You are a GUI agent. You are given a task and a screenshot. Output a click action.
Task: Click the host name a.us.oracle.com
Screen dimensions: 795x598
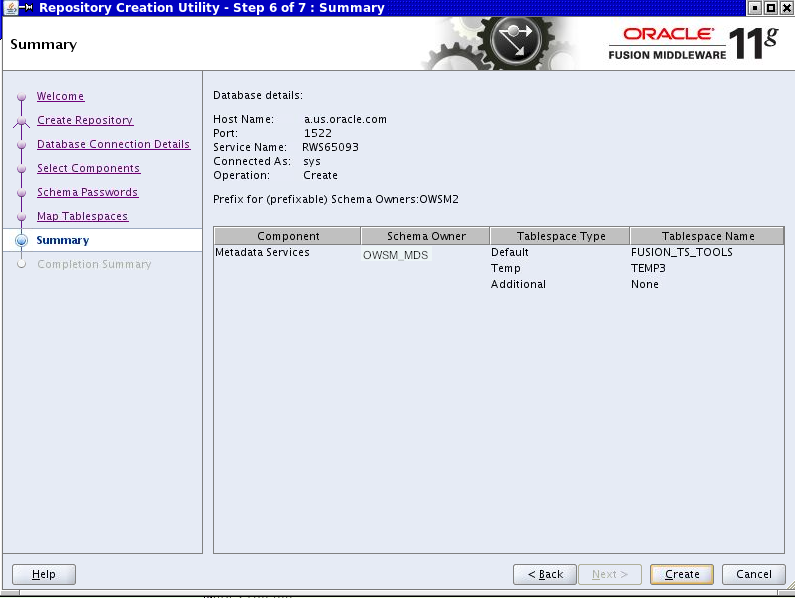pos(345,119)
